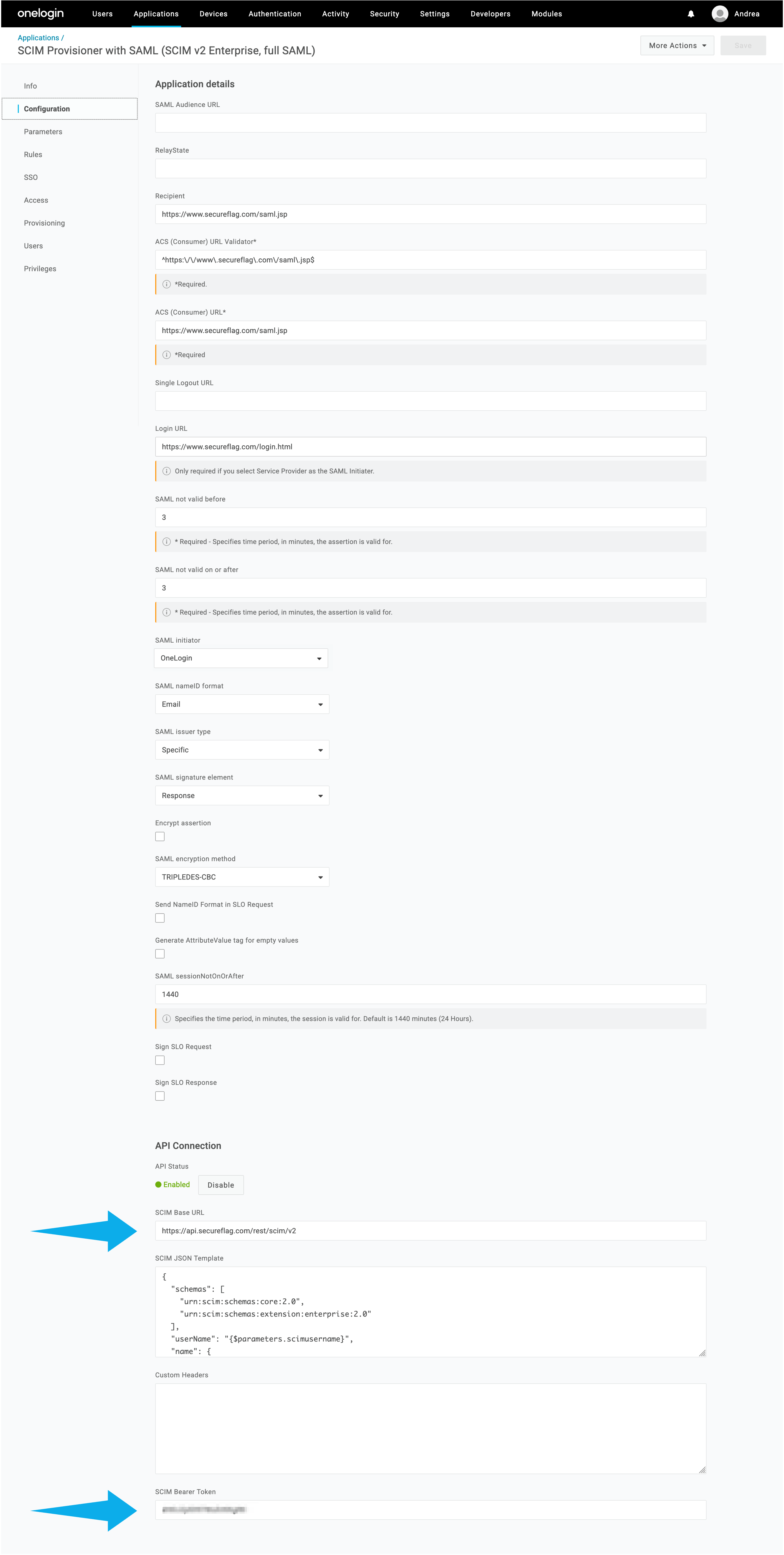
Task: Open the Modules top menu
Action: [547, 14]
